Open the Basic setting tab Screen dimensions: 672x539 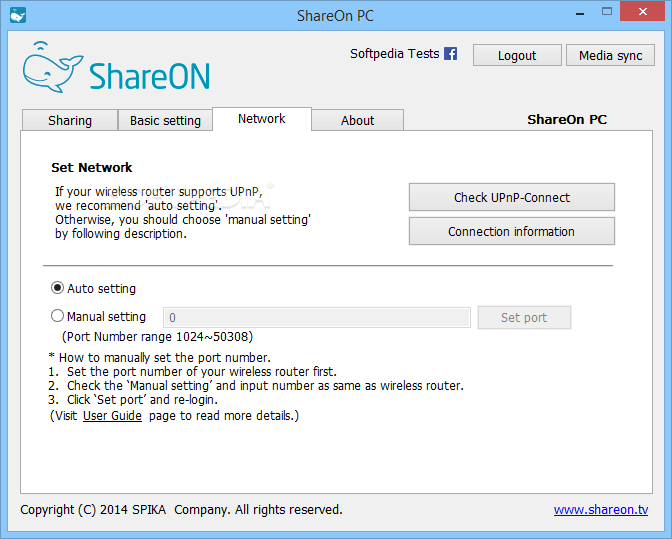click(x=165, y=120)
